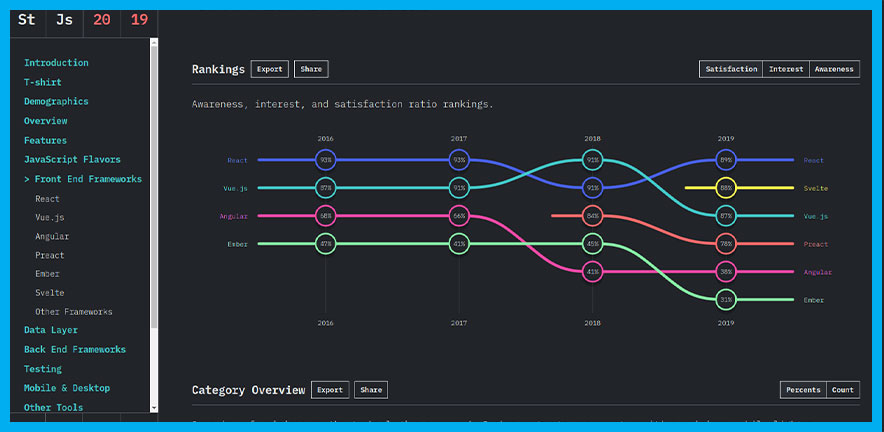The width and height of the screenshot is (884, 432).
Task: Click sidebar scrollbar up arrow
Action: (154, 42)
